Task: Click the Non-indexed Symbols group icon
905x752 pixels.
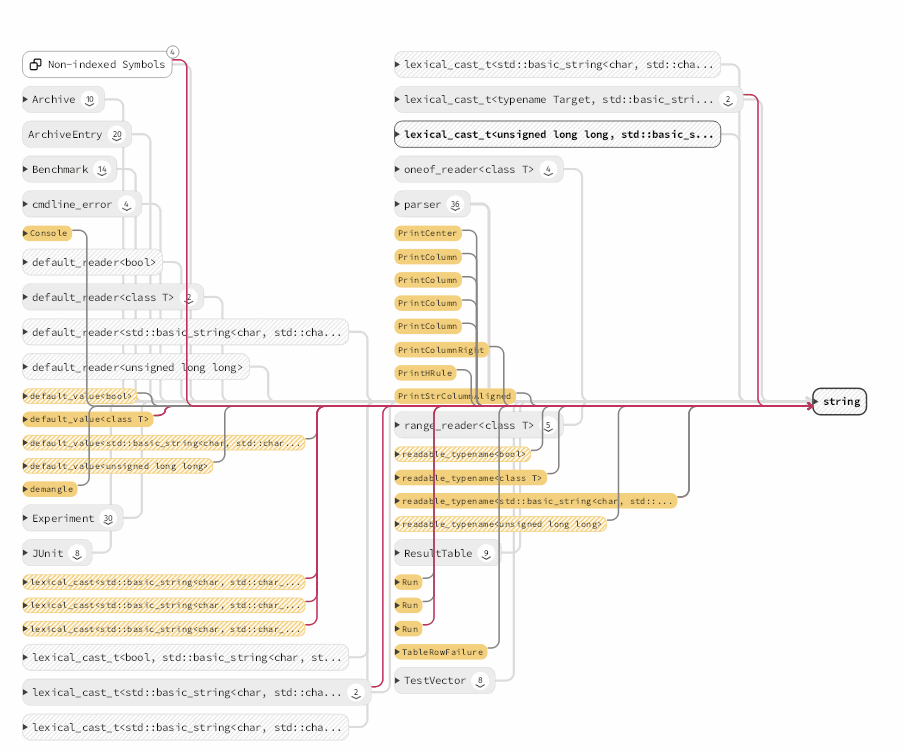Action: click(36, 63)
